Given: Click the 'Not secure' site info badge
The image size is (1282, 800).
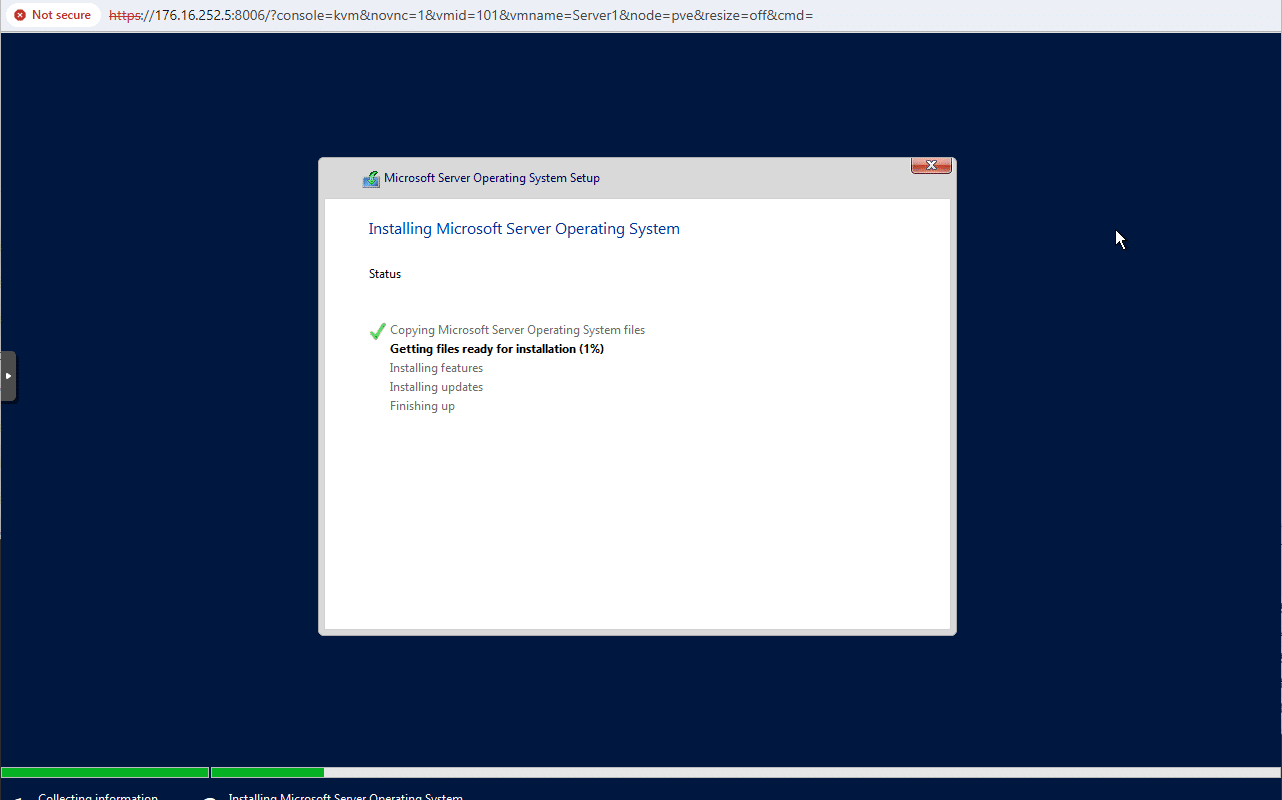Looking at the screenshot, I should 52,15.
